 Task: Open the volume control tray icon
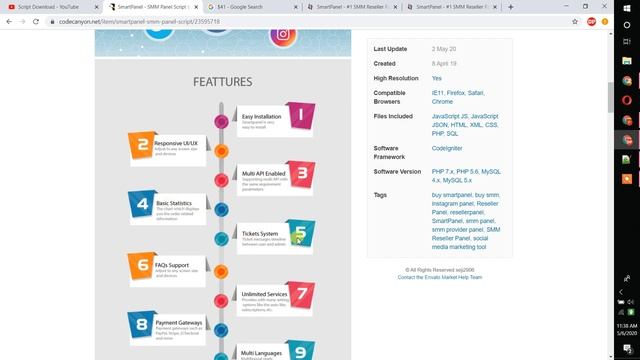[x=631, y=302]
